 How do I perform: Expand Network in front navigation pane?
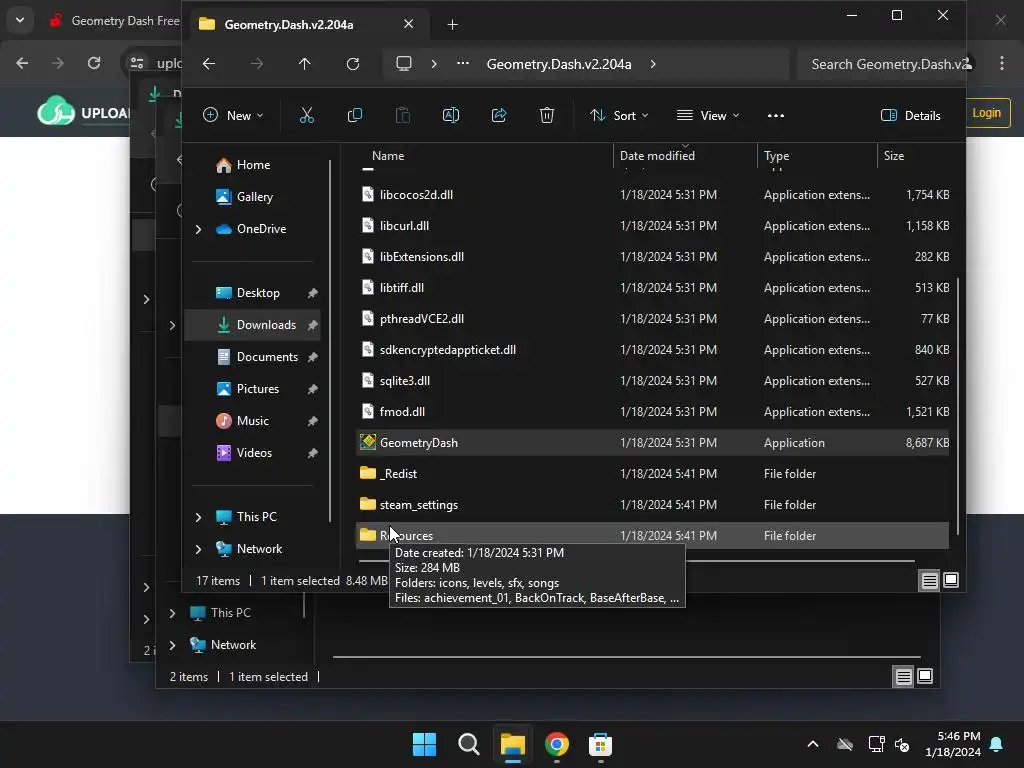coord(199,549)
